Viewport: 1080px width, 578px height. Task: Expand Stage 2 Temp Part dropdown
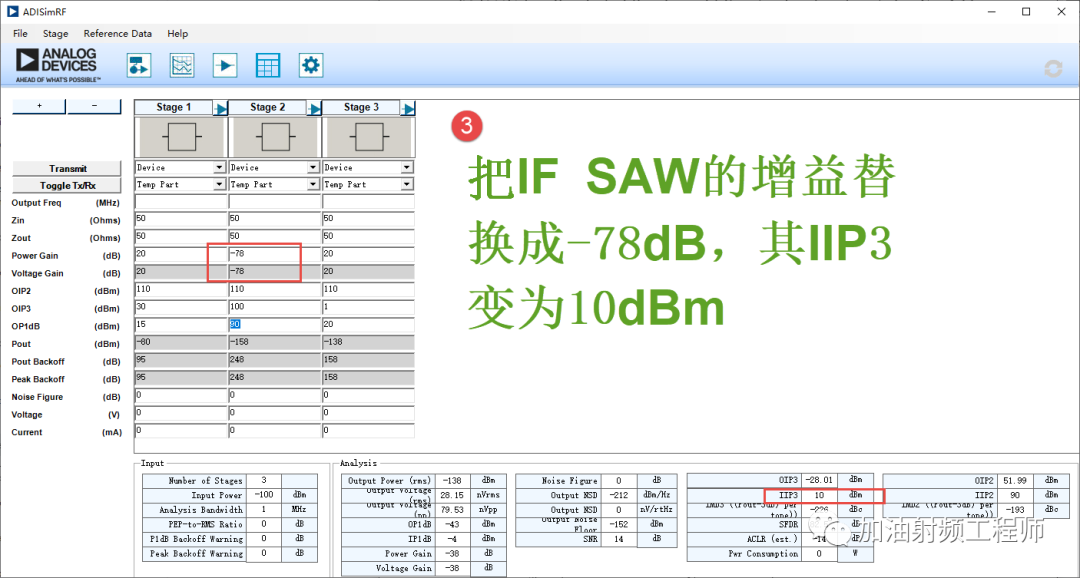point(313,185)
